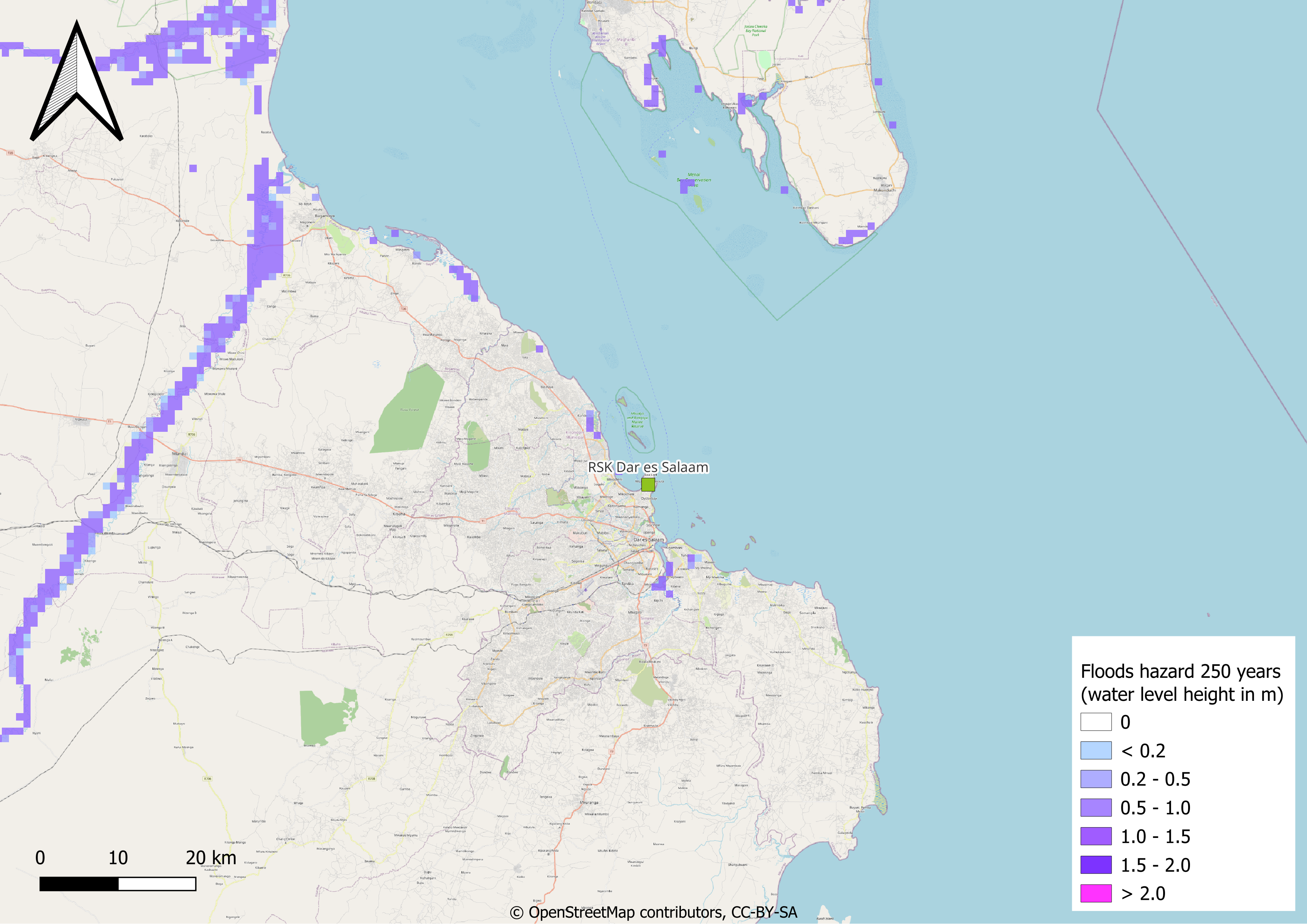Click the '> 2.0' legend label text
Image resolution: width=1307 pixels, height=924 pixels.
coord(1143,894)
